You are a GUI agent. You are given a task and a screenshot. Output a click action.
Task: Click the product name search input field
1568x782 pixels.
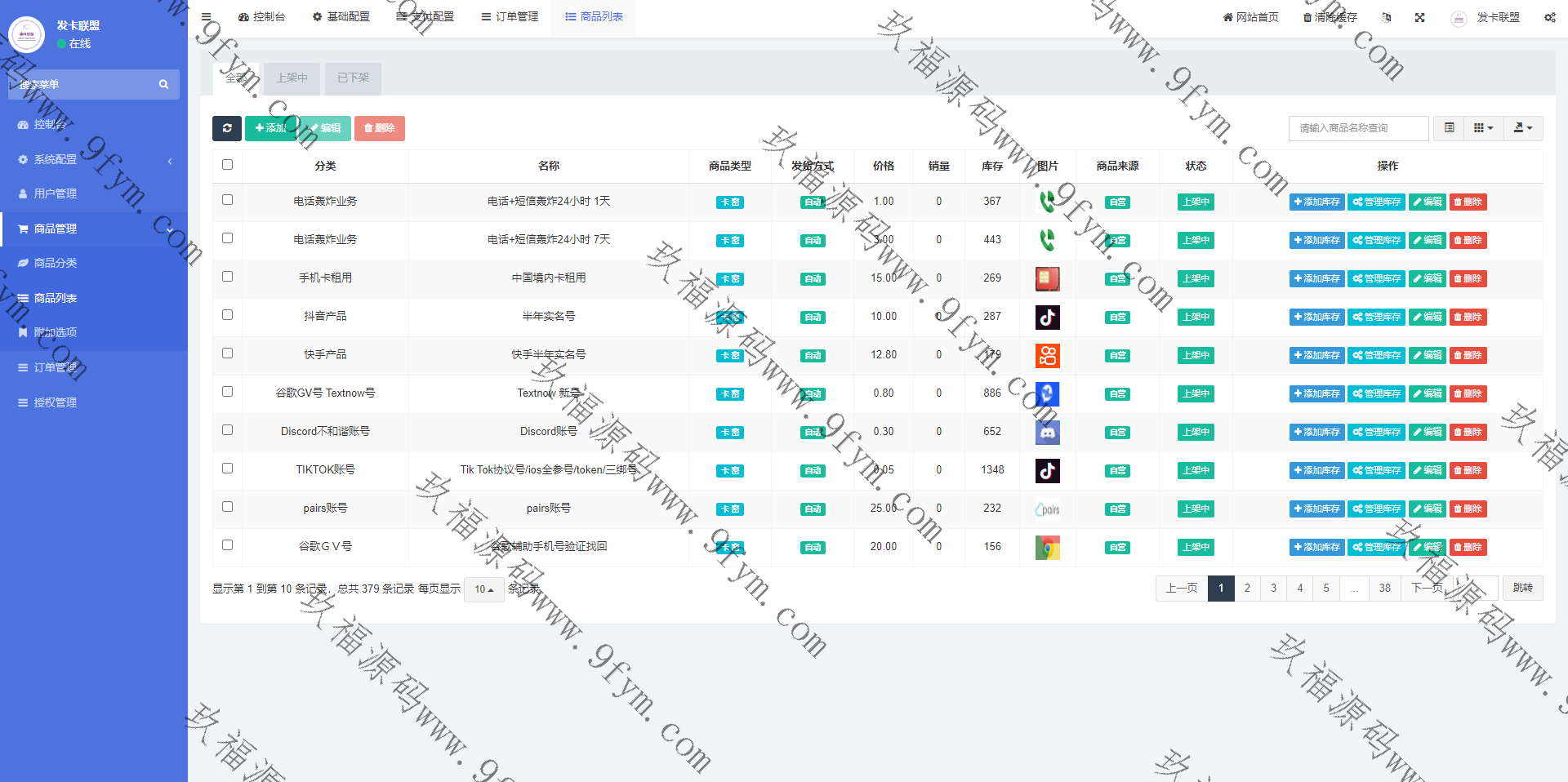coord(1358,128)
